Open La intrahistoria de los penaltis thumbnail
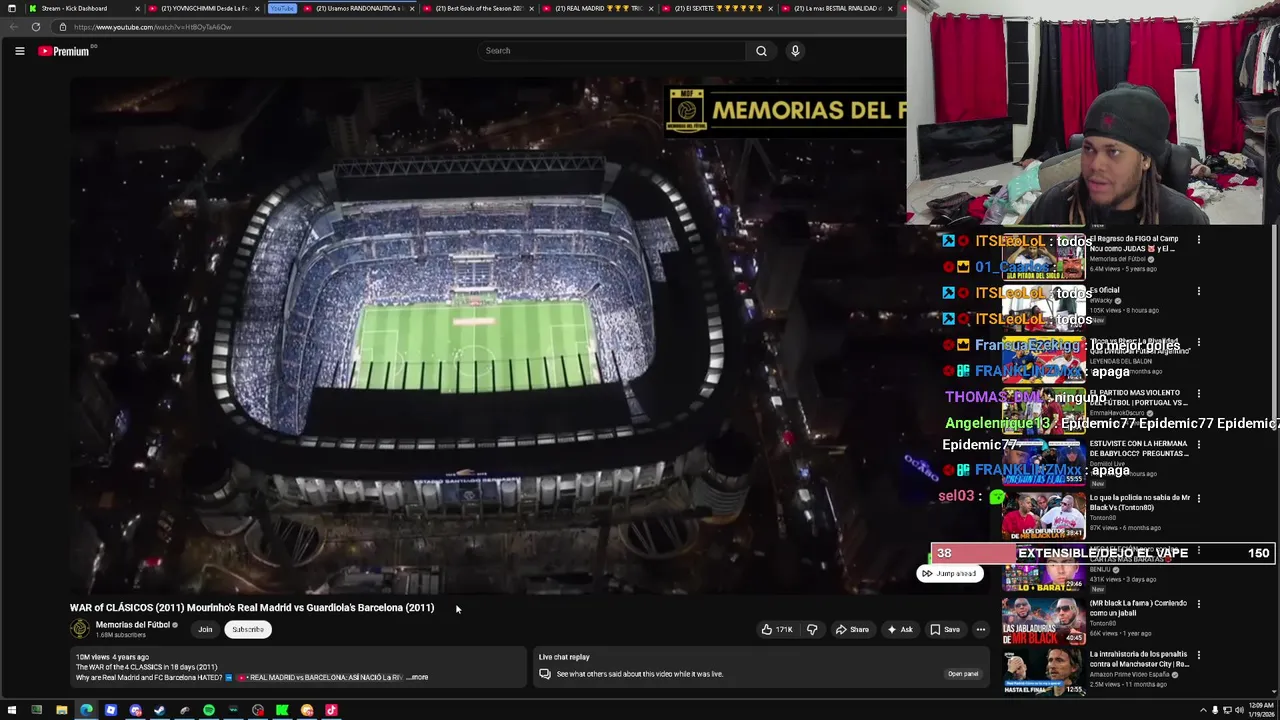The width and height of the screenshot is (1280, 720). click(1042, 672)
